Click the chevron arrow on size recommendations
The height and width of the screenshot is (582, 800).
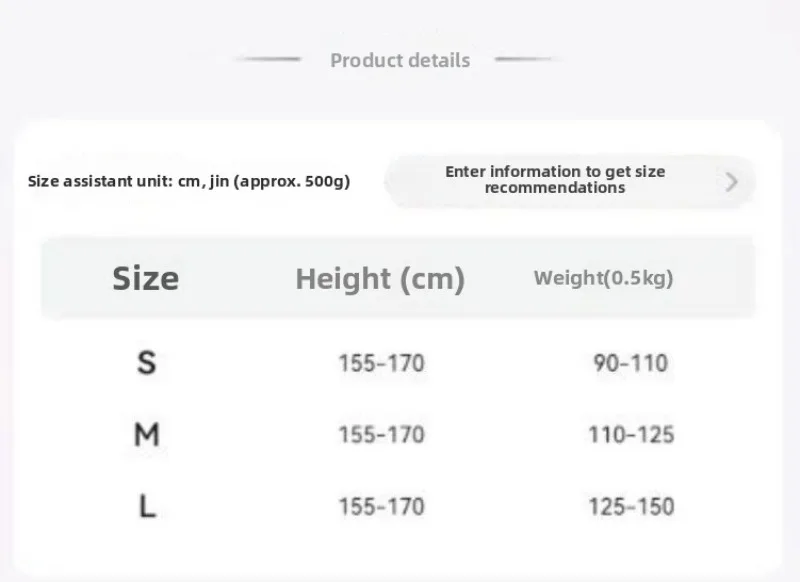[732, 182]
